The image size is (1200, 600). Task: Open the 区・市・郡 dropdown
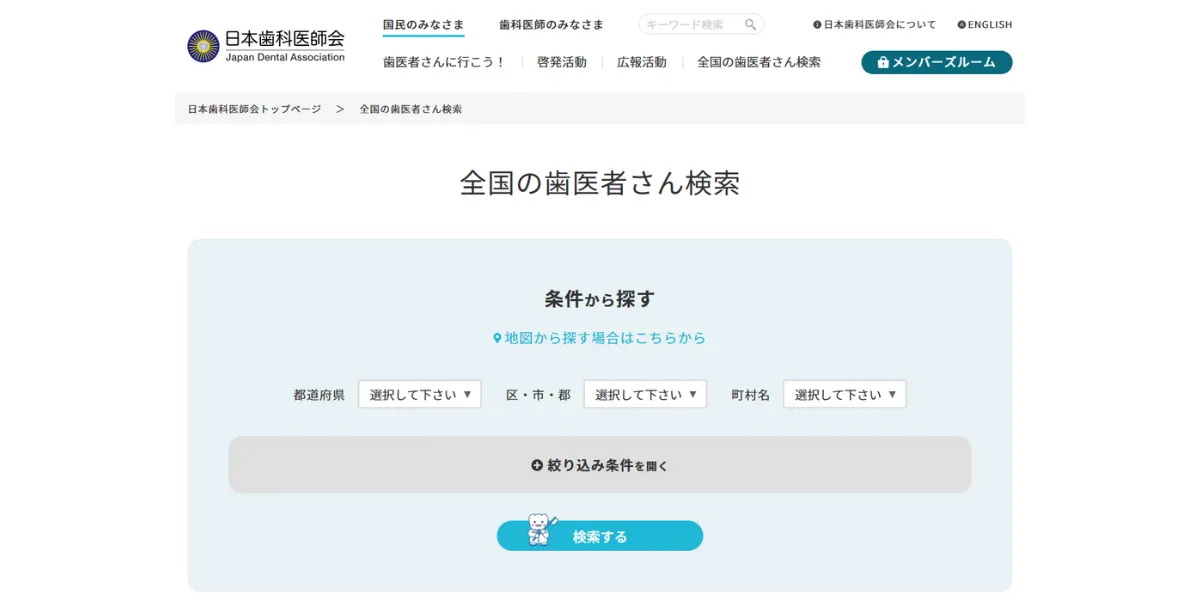[x=645, y=394]
